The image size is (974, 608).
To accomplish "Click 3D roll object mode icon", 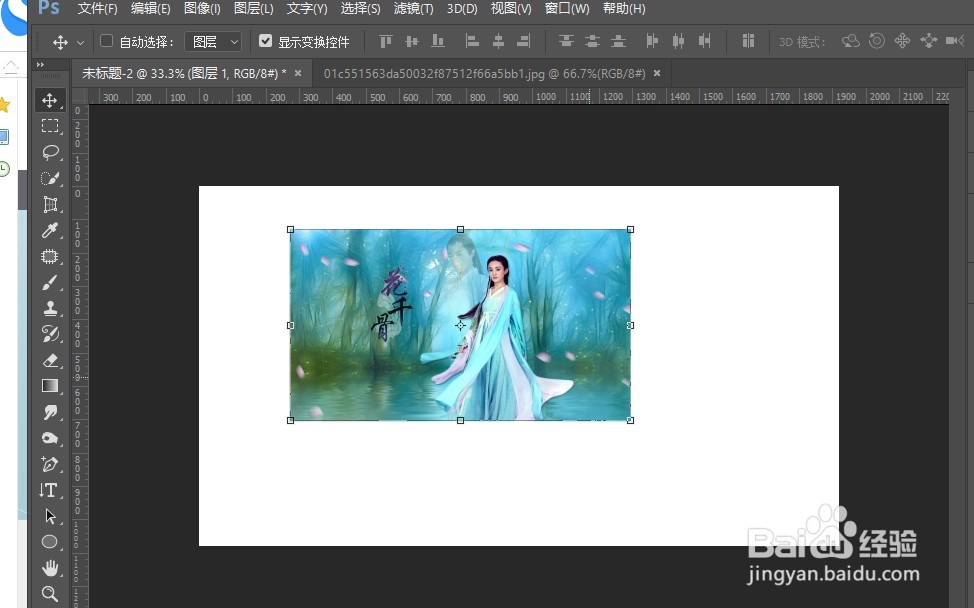I will pos(876,41).
